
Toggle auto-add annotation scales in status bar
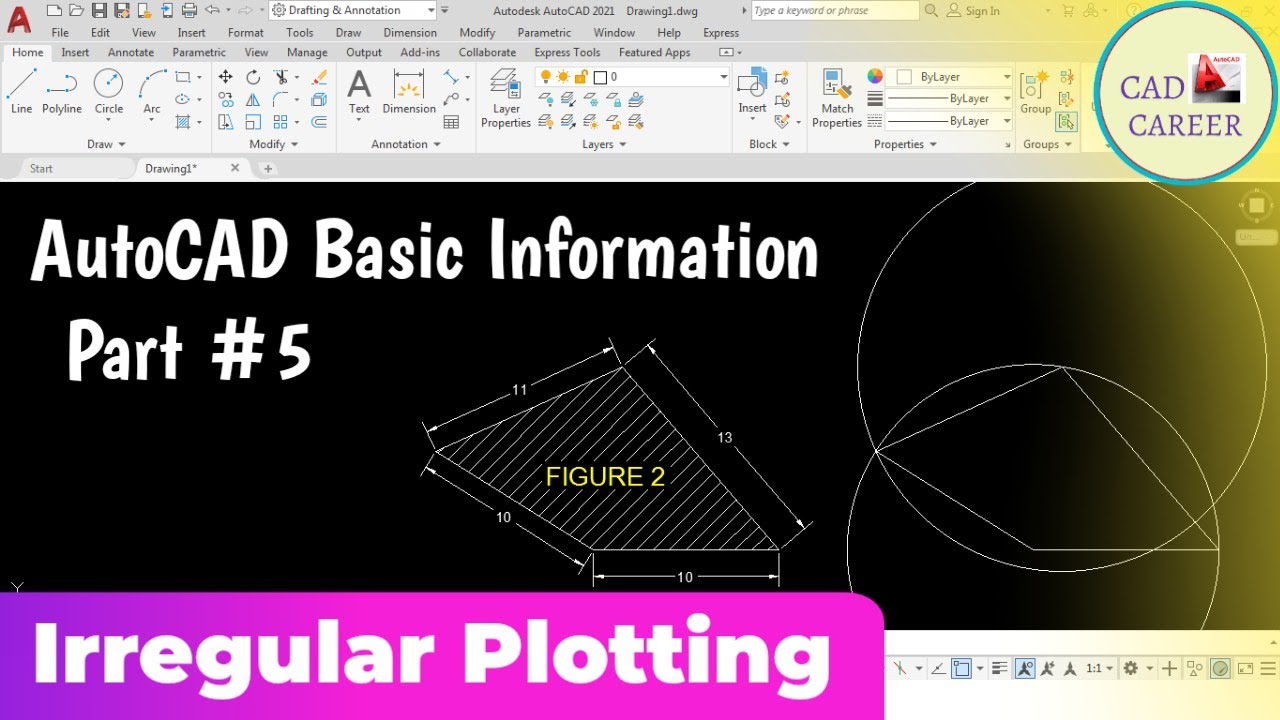click(x=1047, y=668)
